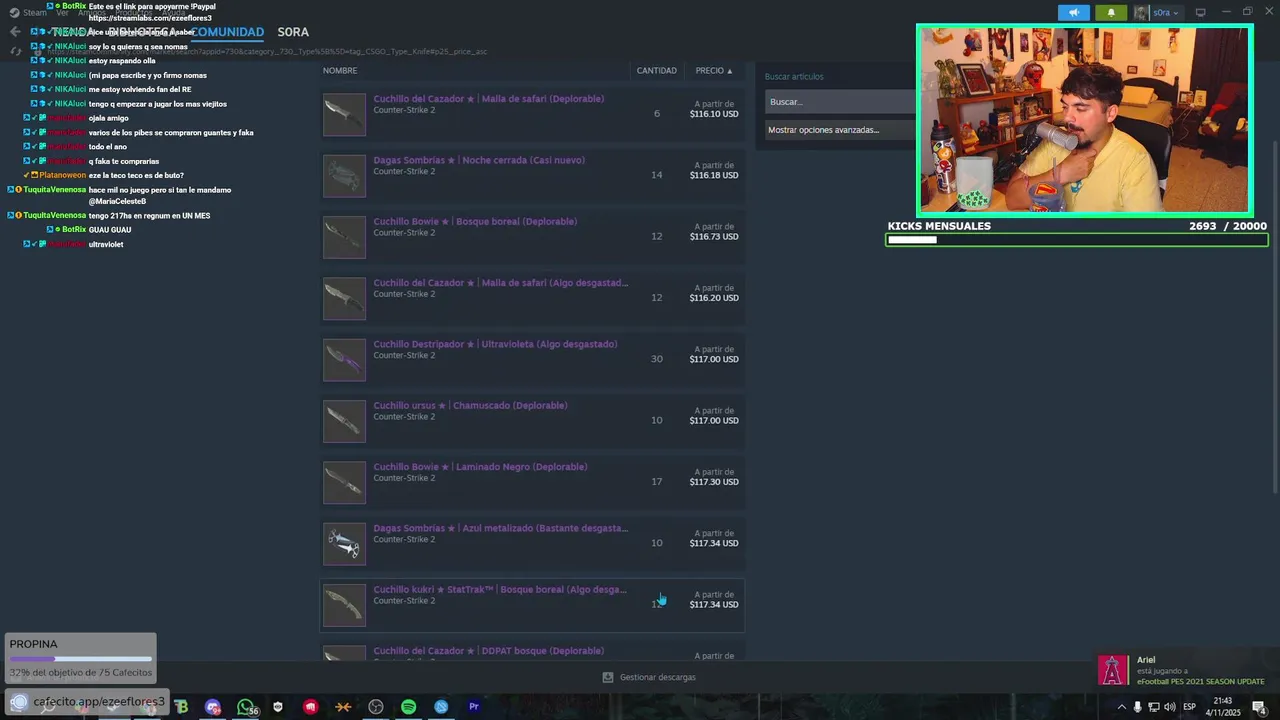Open the white shield taskbar icon
The height and width of the screenshot is (720, 1280).
pyautogui.click(x=278, y=707)
